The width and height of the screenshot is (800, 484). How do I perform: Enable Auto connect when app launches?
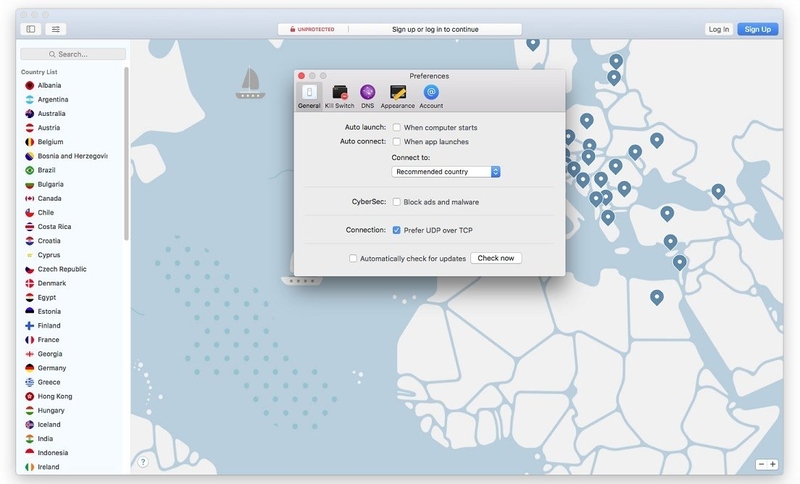click(396, 141)
